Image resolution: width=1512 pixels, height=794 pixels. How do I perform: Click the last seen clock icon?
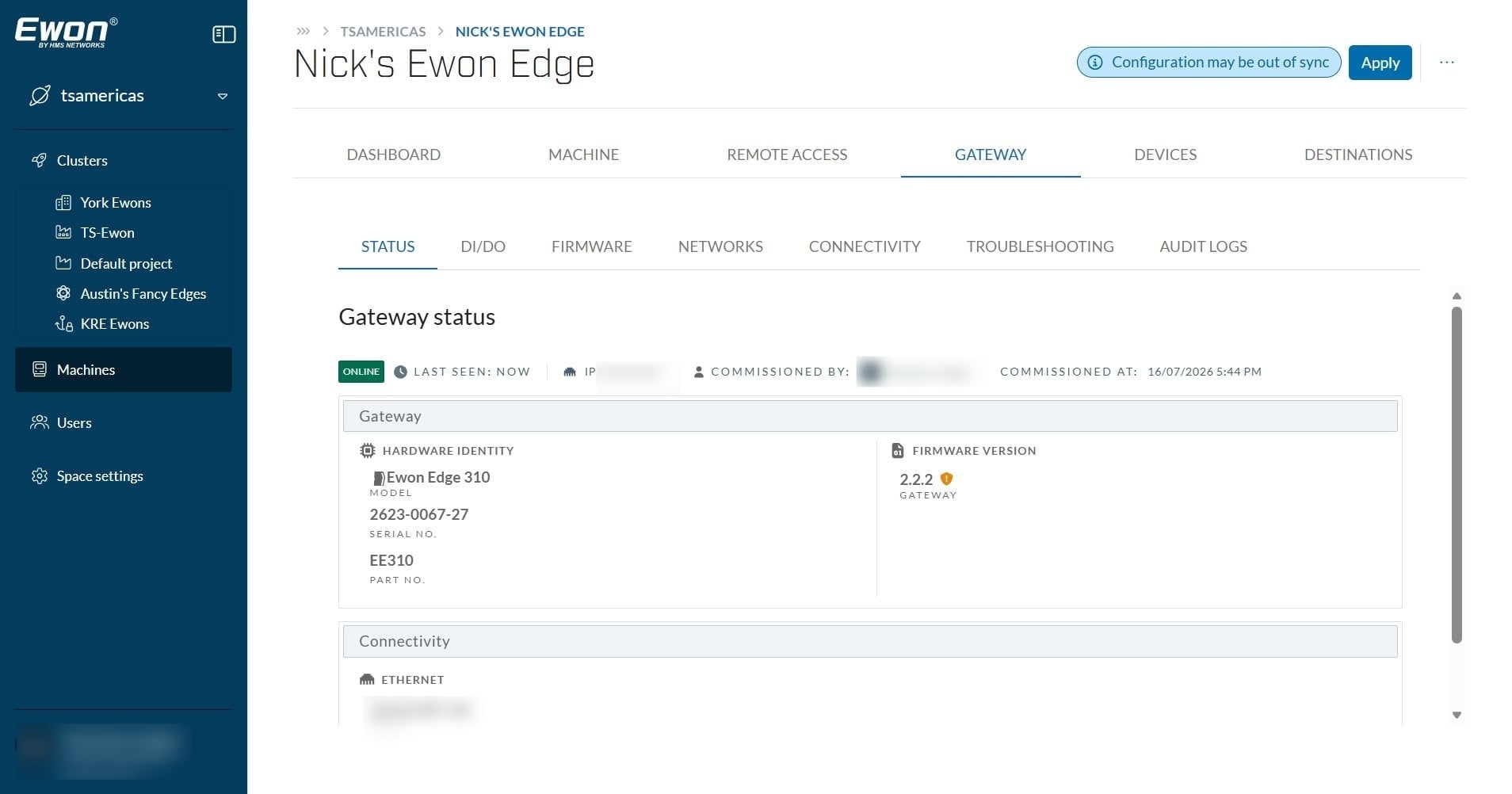401,372
